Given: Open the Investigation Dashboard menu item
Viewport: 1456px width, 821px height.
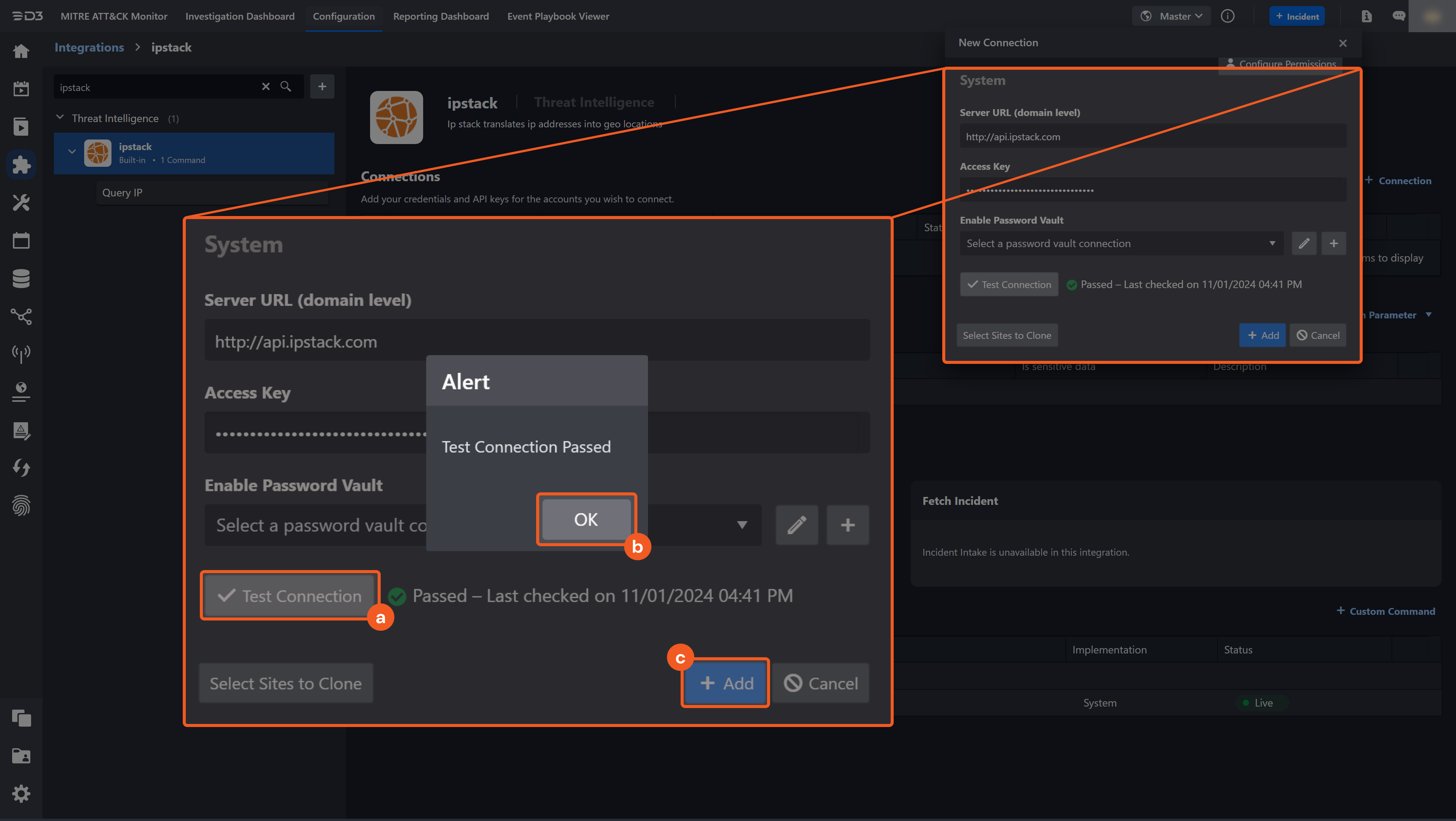Looking at the screenshot, I should (240, 16).
